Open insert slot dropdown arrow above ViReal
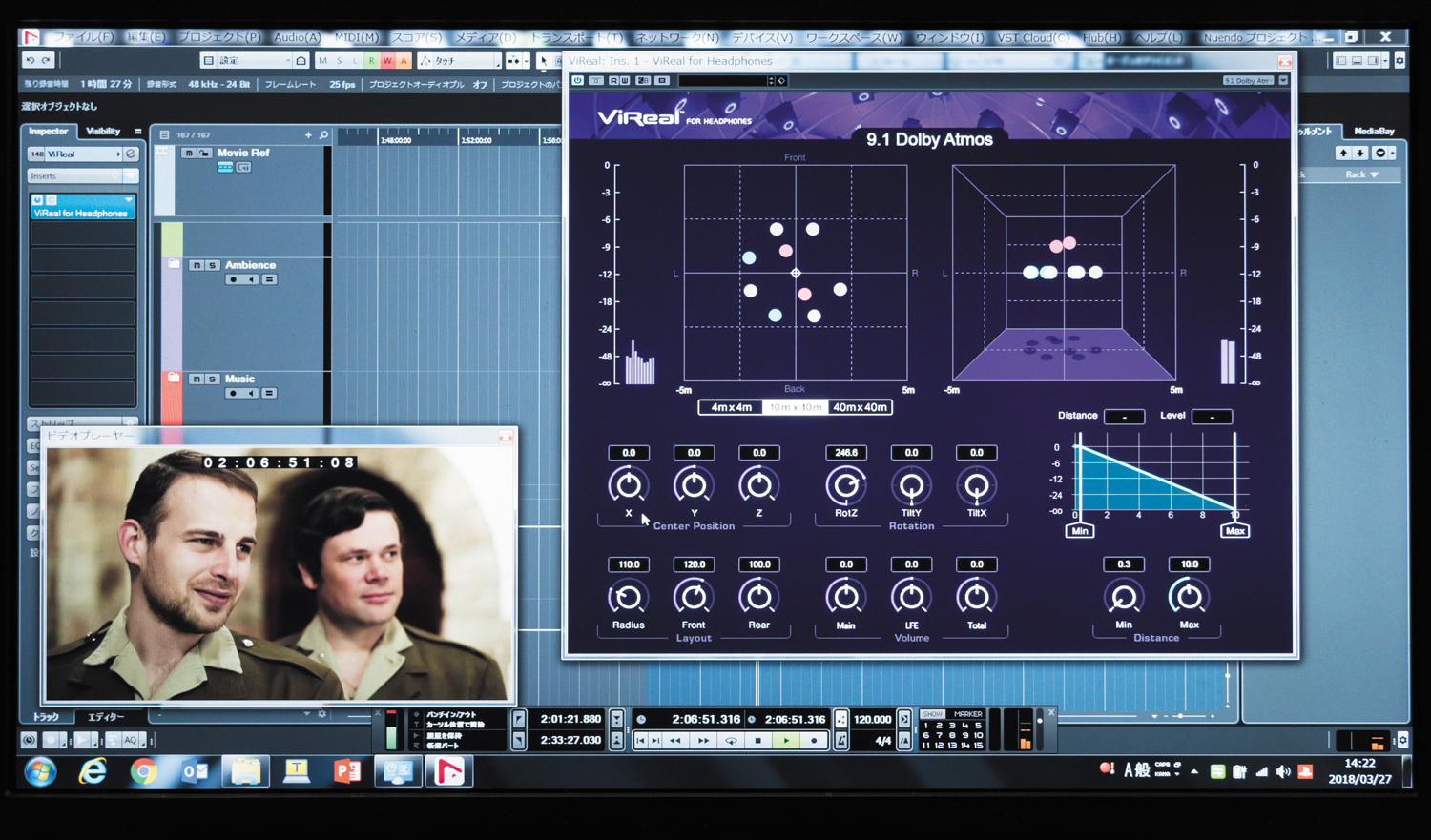The width and height of the screenshot is (1431, 840). [x=129, y=200]
